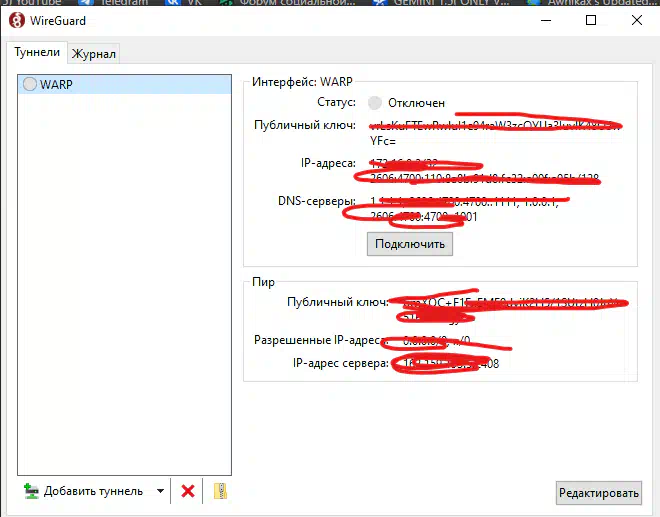The height and width of the screenshot is (517, 660).
Task: Click the grey status circle beside WARP in the list
Action: [x=30, y=84]
